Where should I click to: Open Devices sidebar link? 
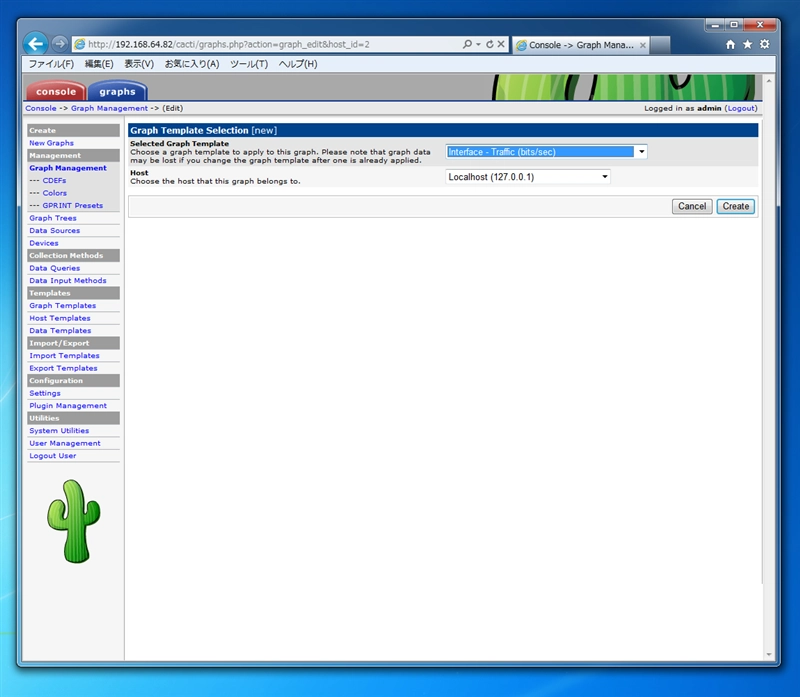[x=44, y=243]
